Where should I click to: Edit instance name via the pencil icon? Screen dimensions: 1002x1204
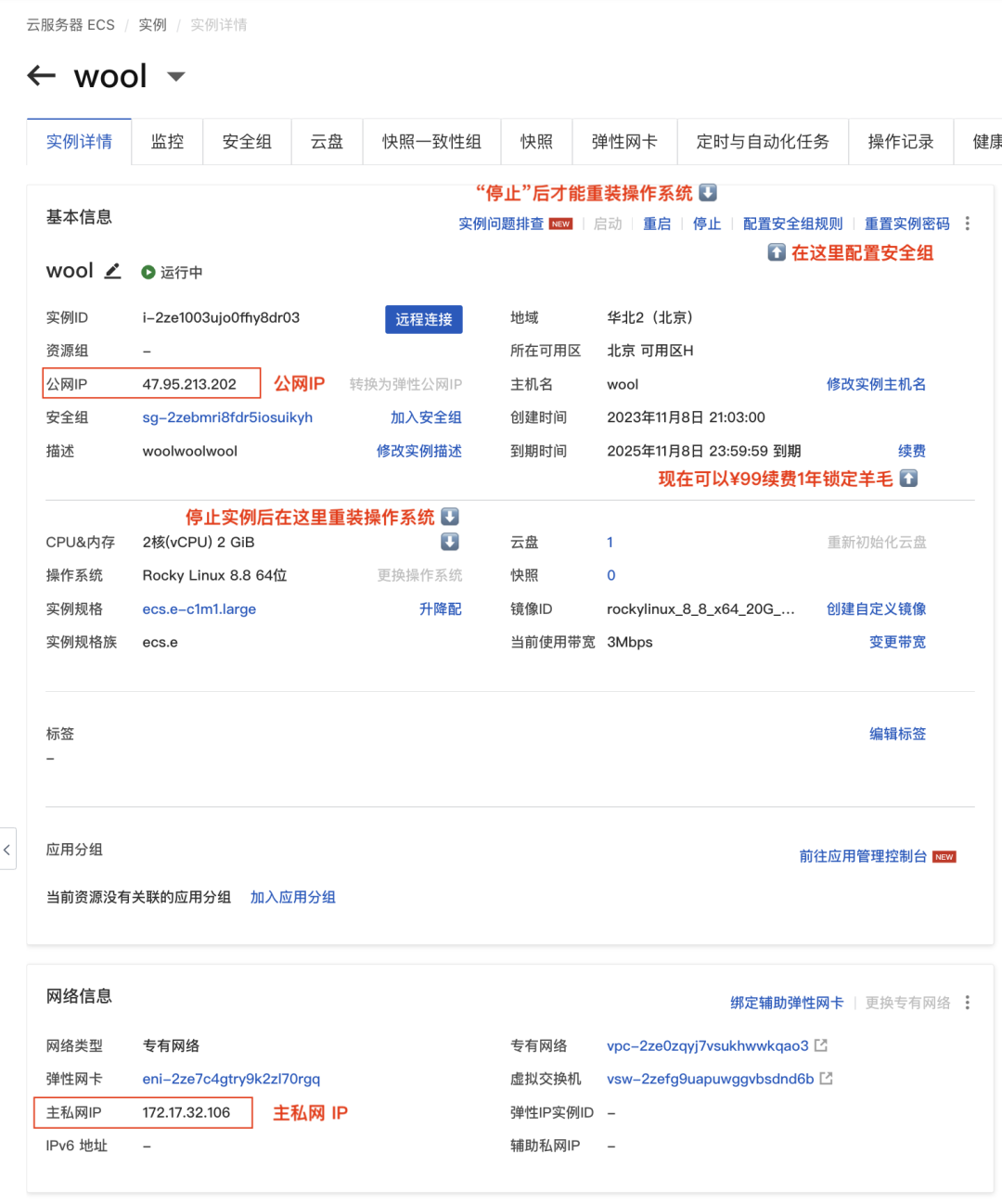pos(112,271)
